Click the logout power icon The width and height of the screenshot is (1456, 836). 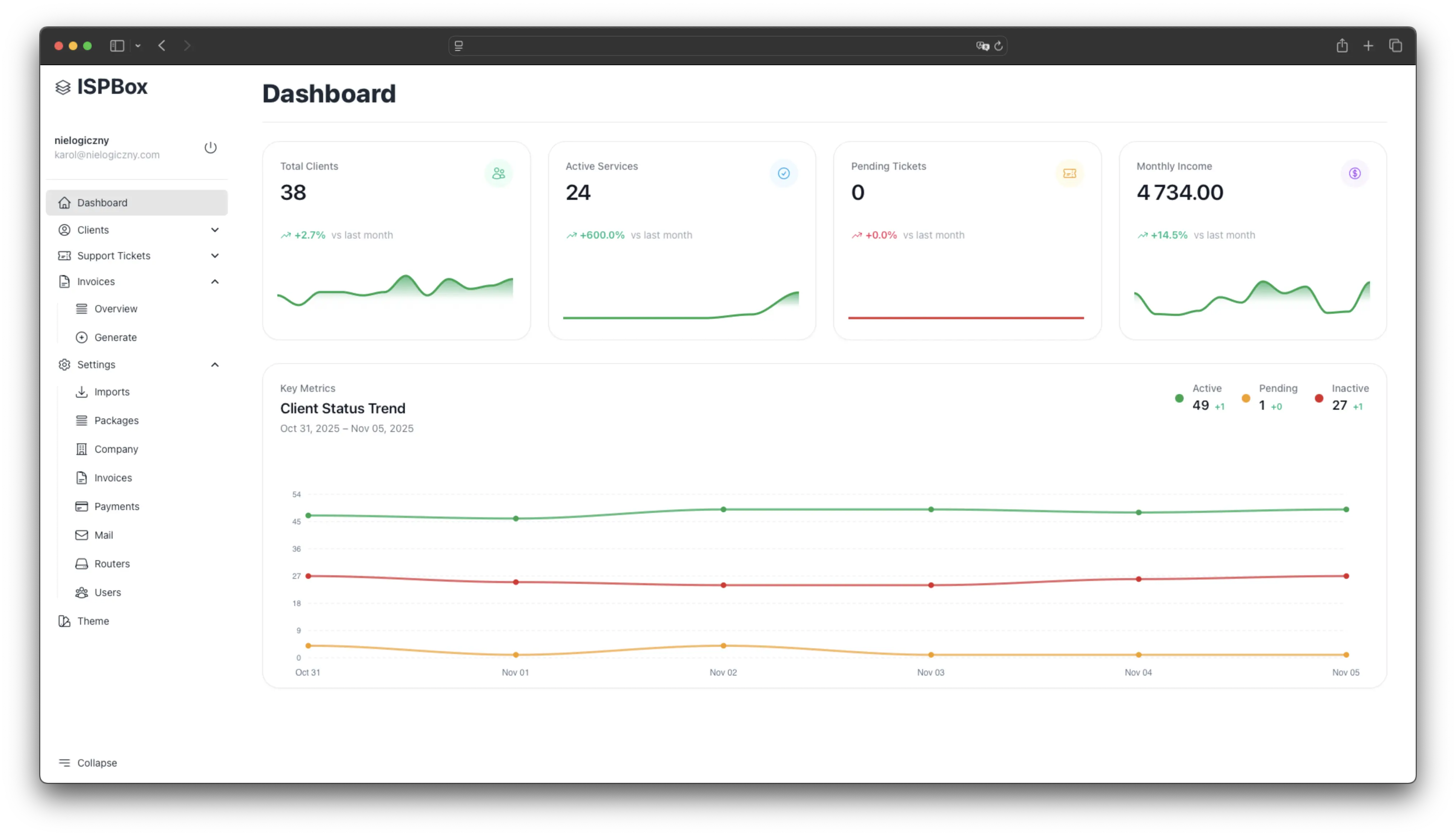pyautogui.click(x=211, y=148)
